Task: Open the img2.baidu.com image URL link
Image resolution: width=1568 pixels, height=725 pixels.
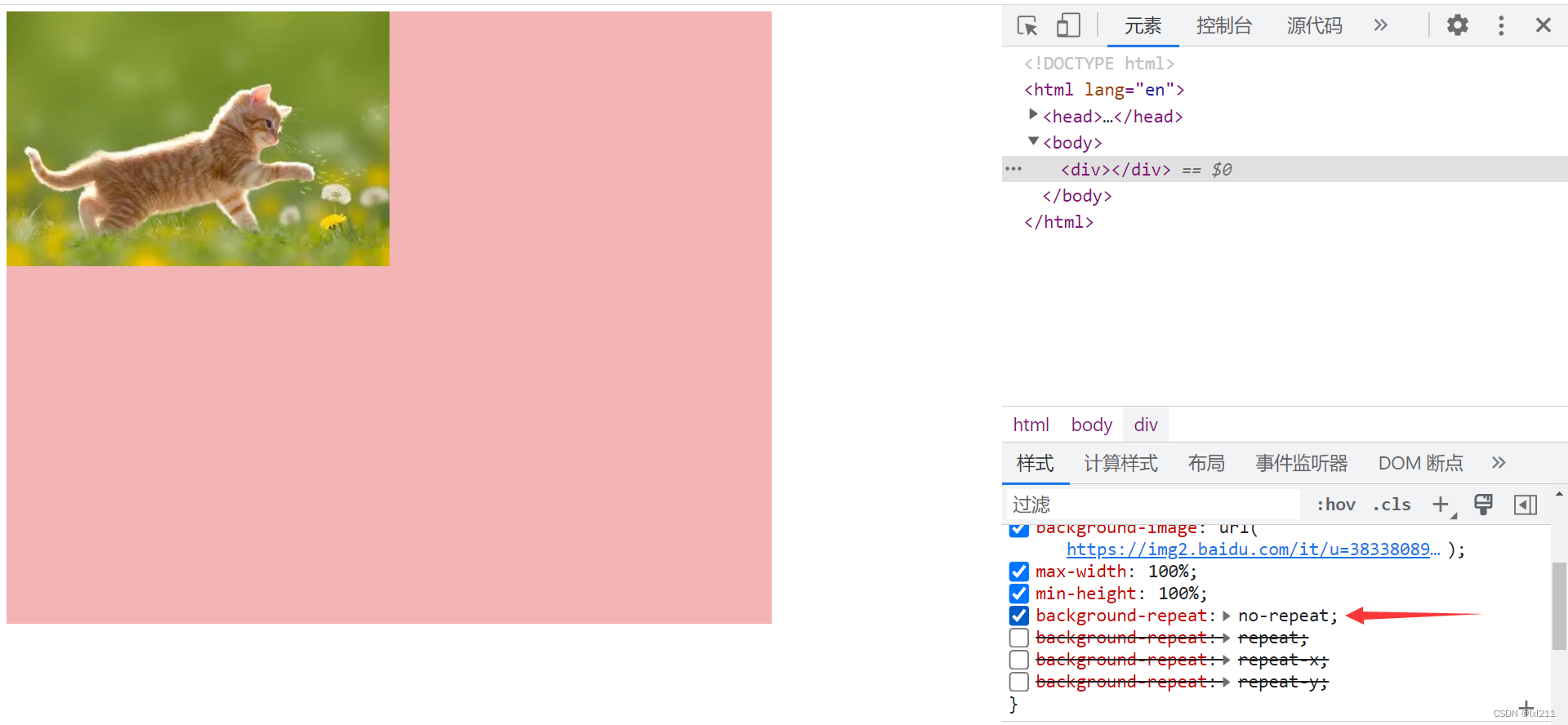Action: point(1254,549)
